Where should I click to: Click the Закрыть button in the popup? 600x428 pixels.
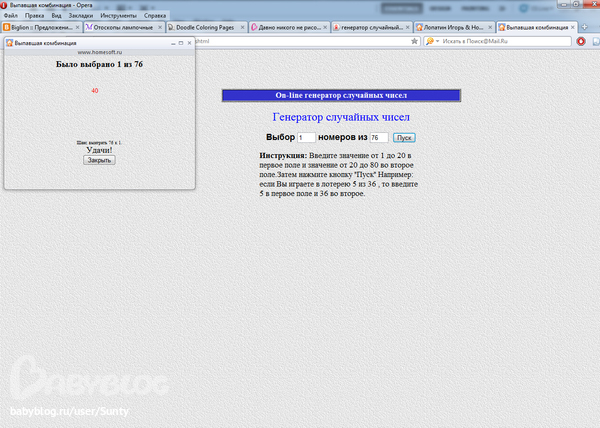pyautogui.click(x=100, y=160)
